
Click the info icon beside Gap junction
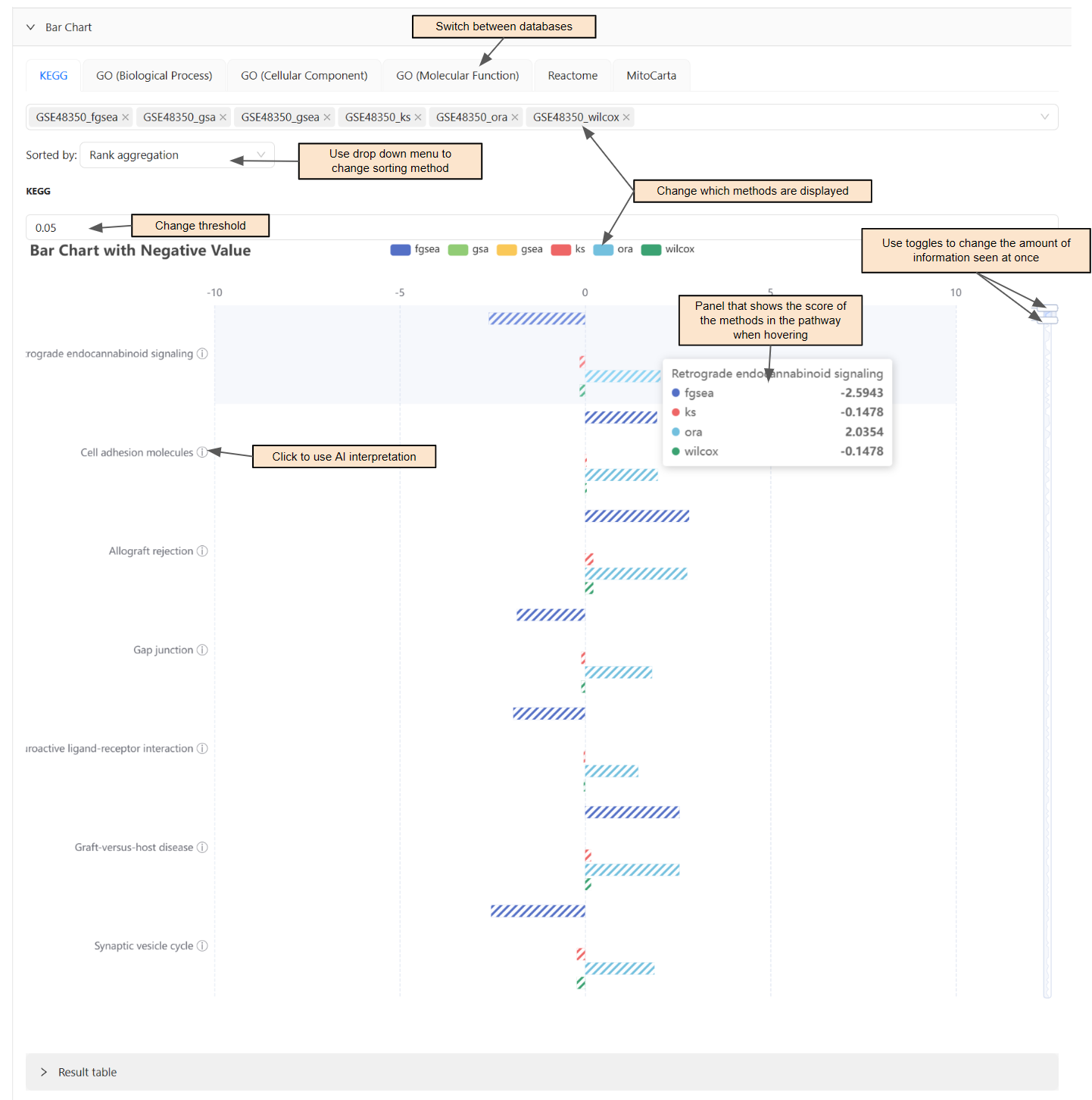[201, 649]
